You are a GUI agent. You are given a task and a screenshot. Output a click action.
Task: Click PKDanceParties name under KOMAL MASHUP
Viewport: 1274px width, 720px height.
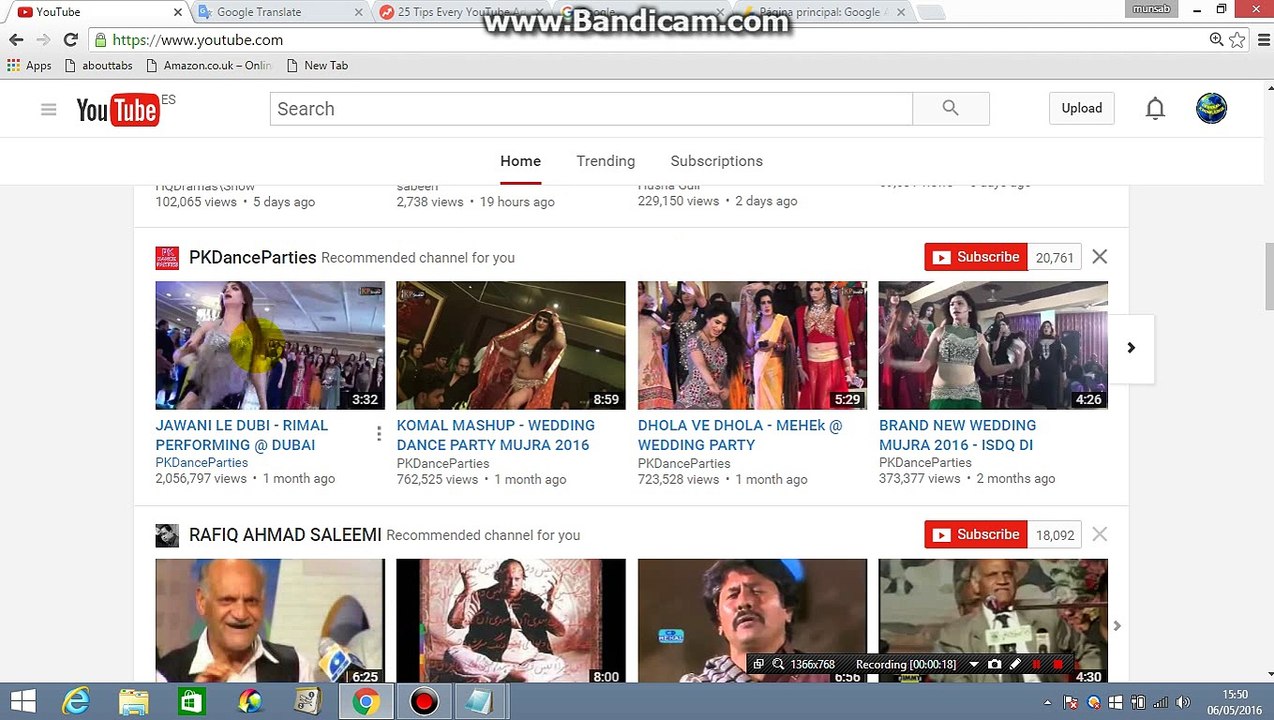tap(443, 463)
